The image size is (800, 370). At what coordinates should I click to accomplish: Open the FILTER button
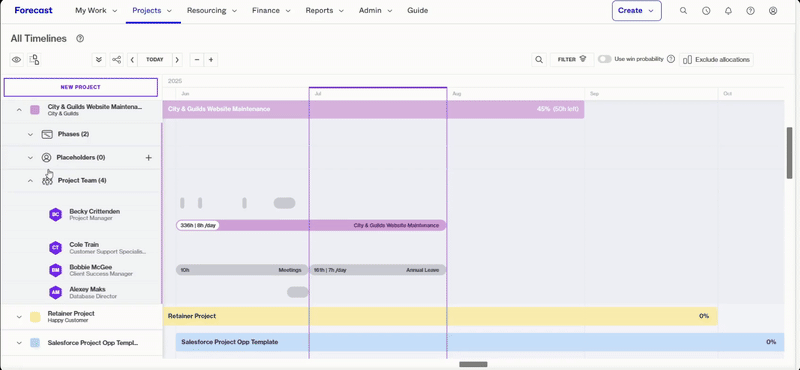coord(572,60)
